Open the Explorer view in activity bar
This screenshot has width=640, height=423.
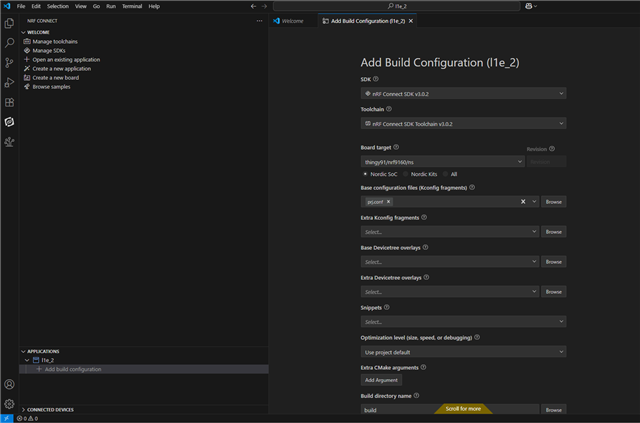(x=9, y=23)
